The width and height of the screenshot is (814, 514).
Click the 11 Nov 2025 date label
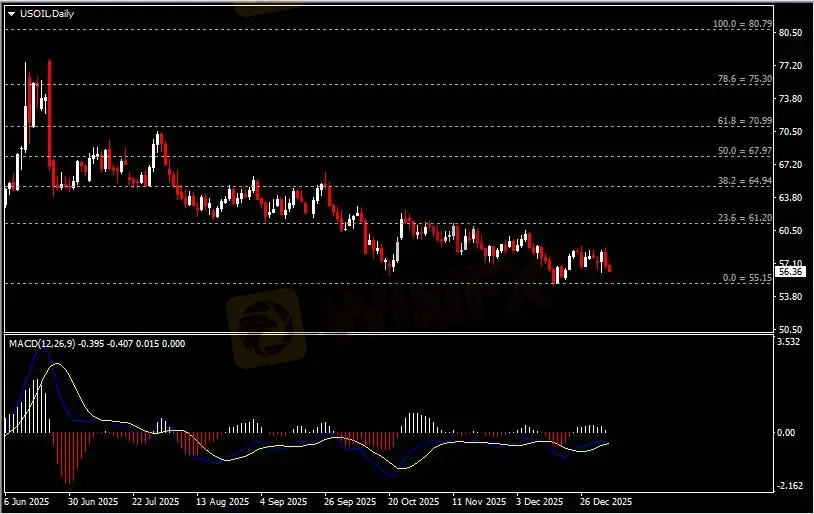(x=479, y=502)
